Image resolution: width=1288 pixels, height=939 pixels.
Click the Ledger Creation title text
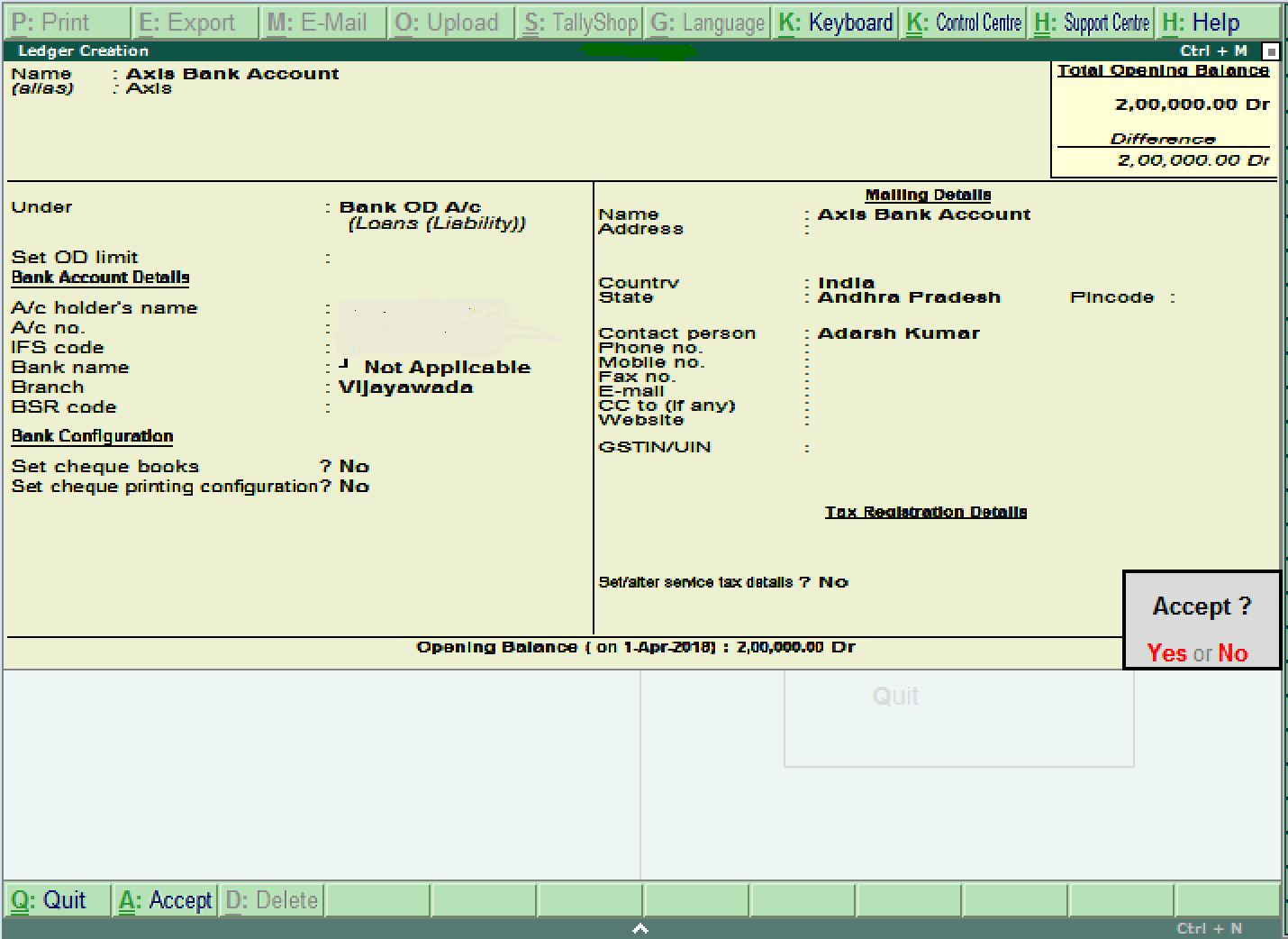point(83,50)
